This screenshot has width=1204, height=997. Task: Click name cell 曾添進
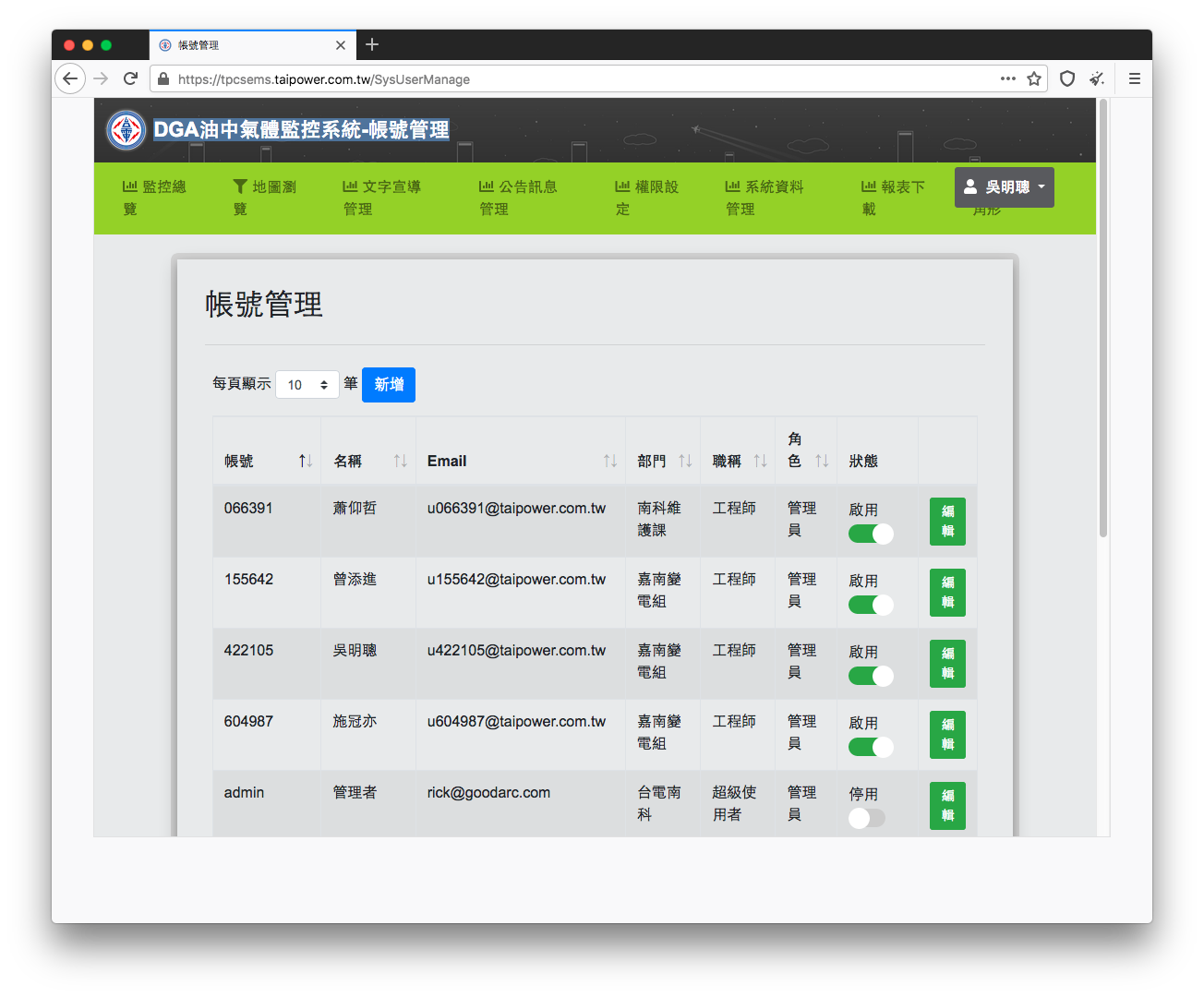[355, 579]
